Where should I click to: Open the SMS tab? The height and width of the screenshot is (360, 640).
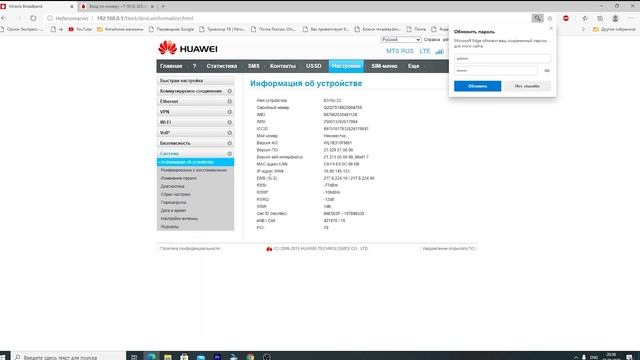pos(253,66)
